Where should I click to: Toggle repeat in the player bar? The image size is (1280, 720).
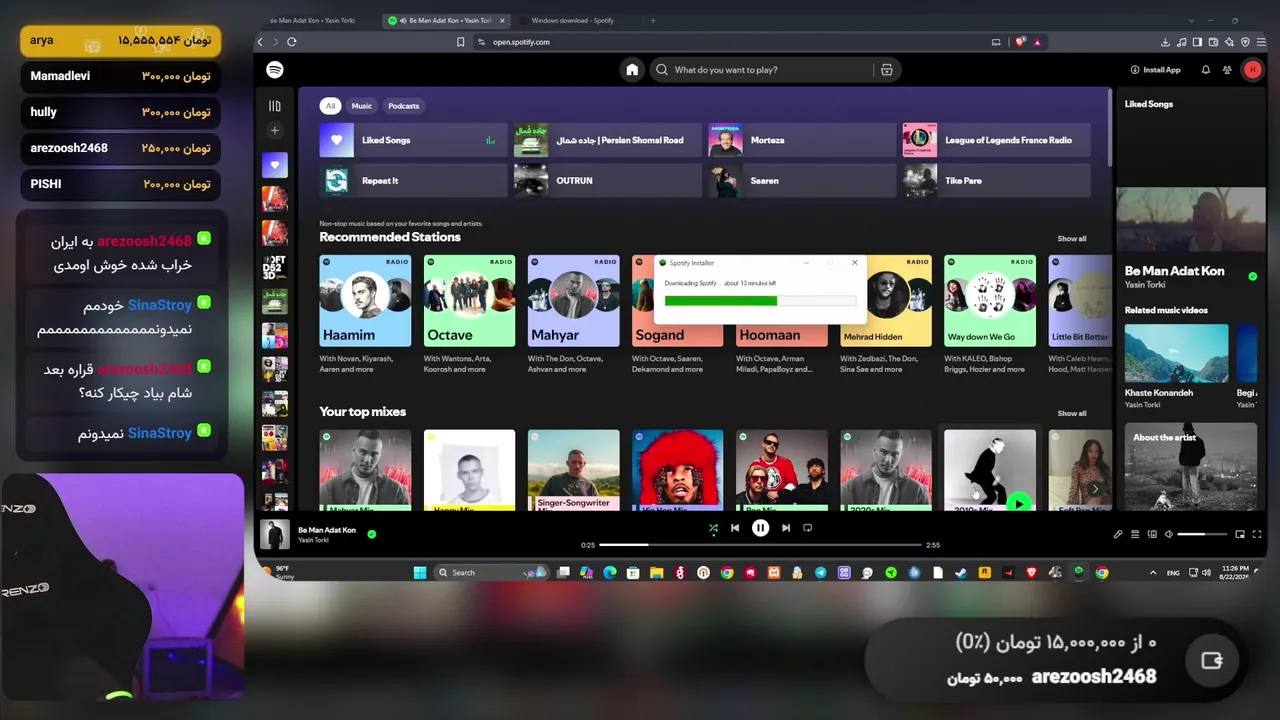[808, 528]
